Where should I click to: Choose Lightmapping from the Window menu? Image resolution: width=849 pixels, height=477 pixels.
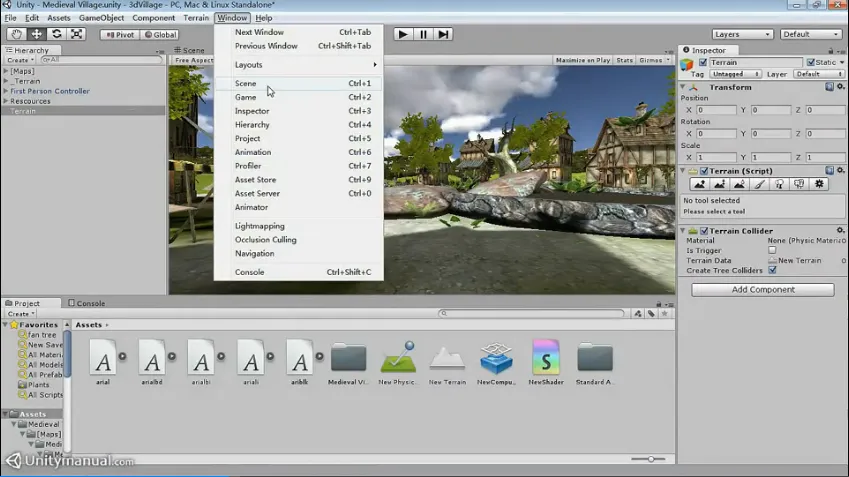(x=299, y=226)
